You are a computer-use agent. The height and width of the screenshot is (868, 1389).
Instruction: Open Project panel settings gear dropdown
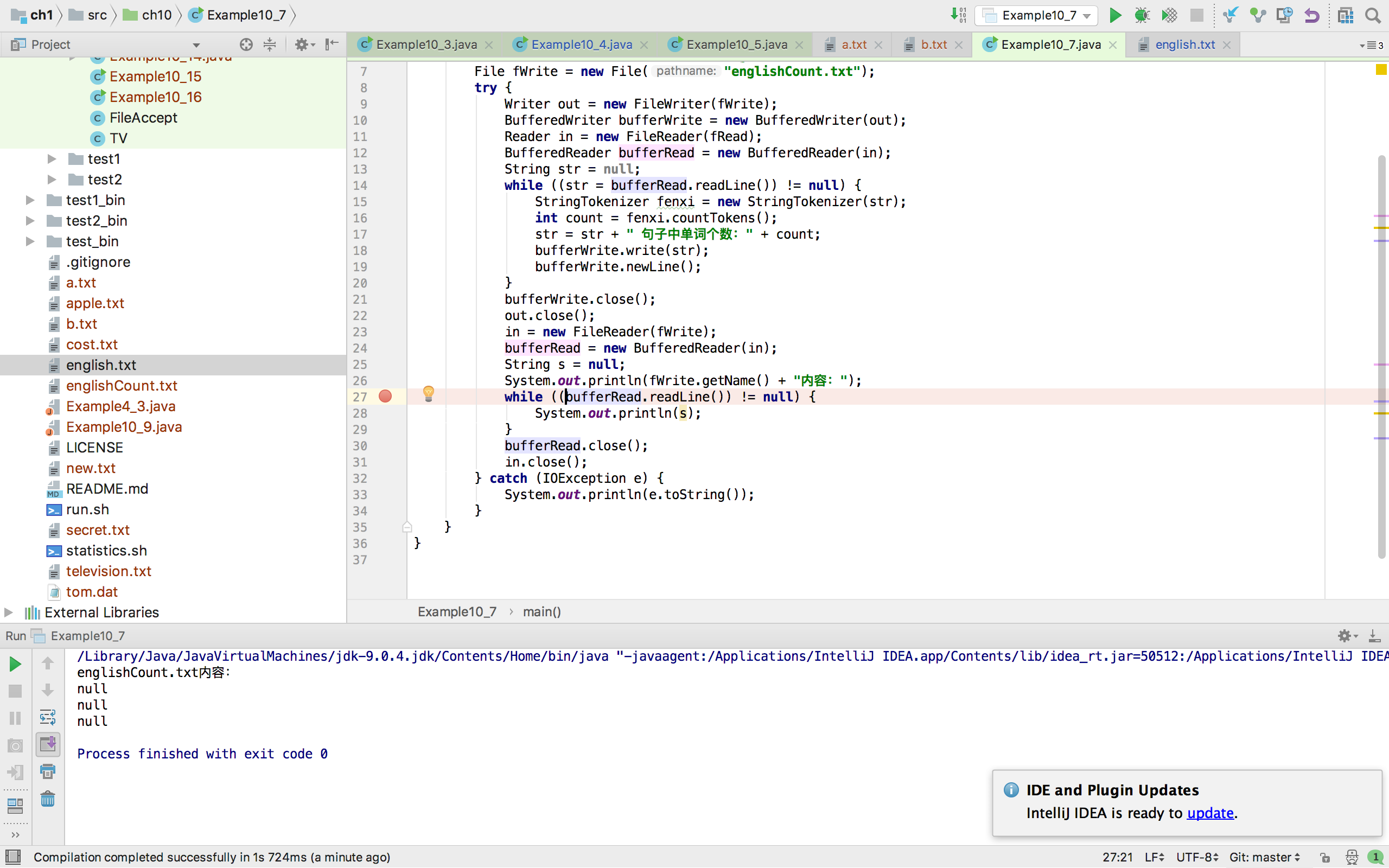pyautogui.click(x=305, y=44)
